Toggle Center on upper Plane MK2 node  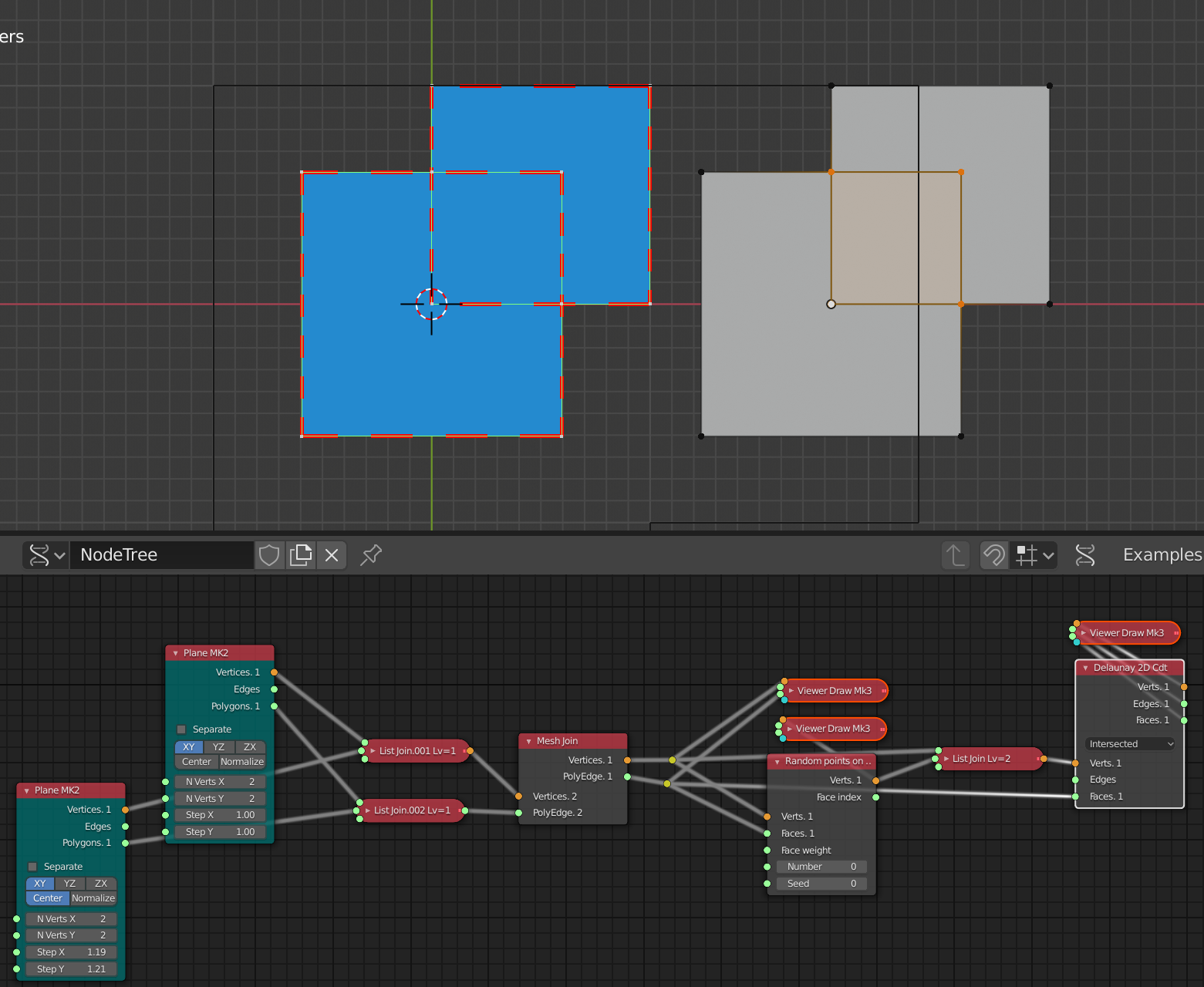pos(197,762)
